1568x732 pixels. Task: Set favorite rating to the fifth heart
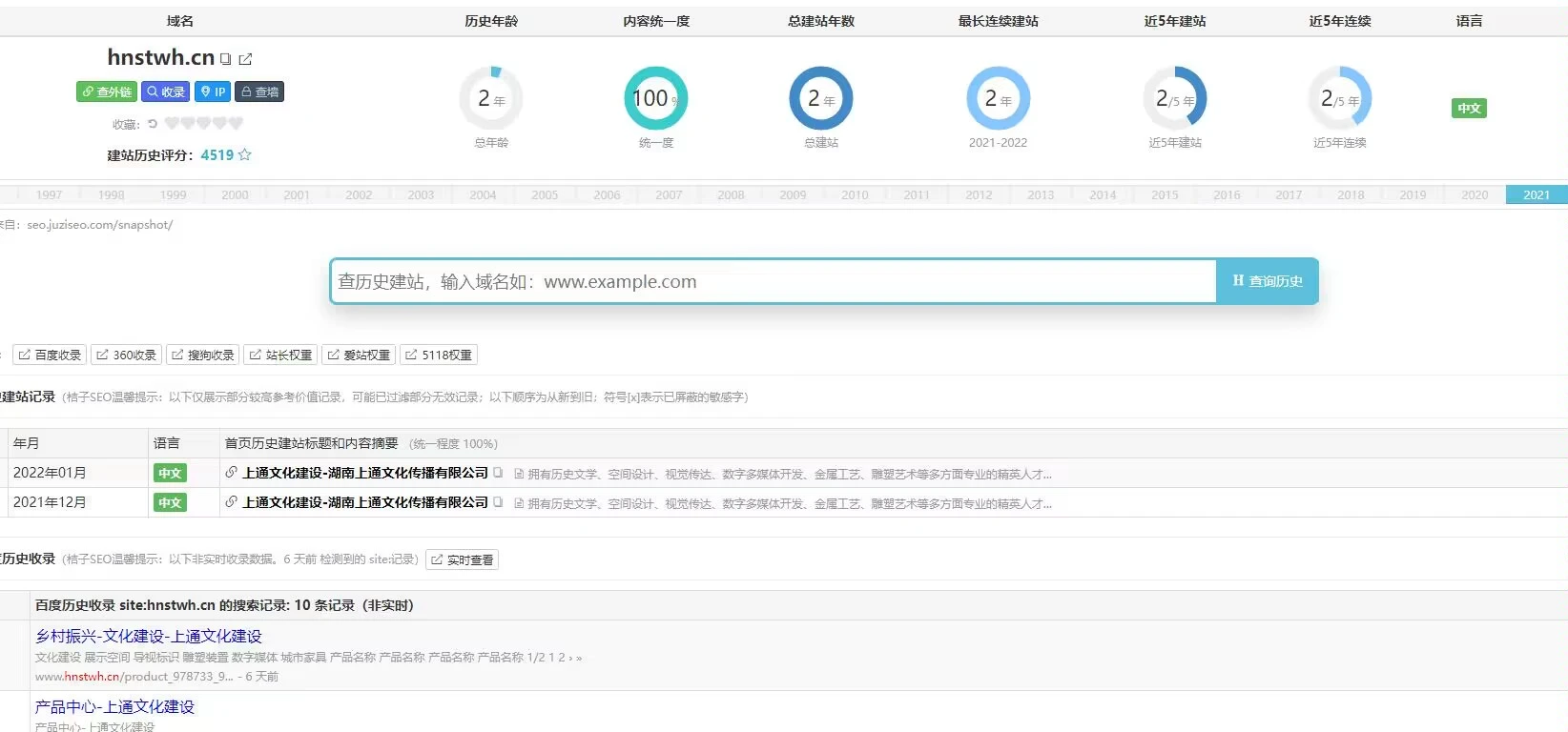pos(236,123)
